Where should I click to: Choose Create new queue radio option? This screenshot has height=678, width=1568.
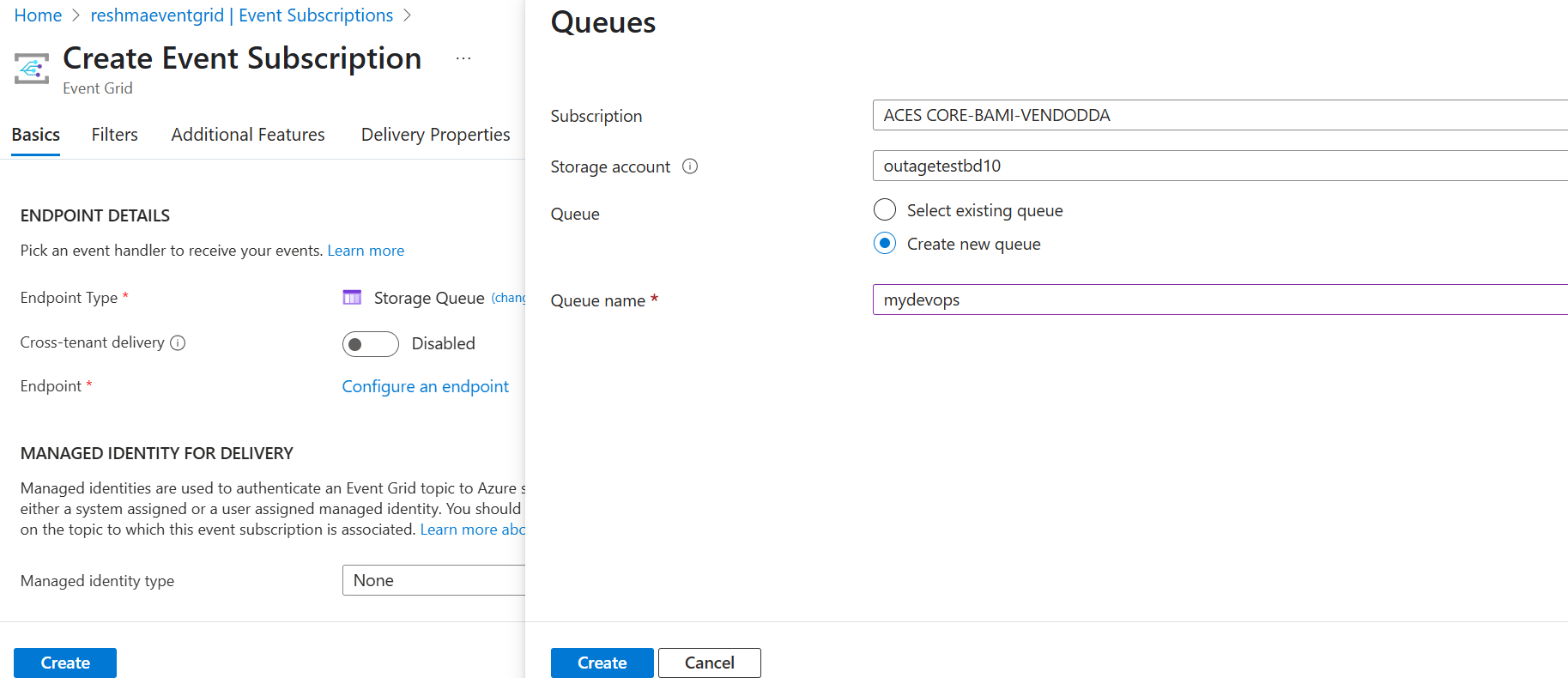click(885, 244)
